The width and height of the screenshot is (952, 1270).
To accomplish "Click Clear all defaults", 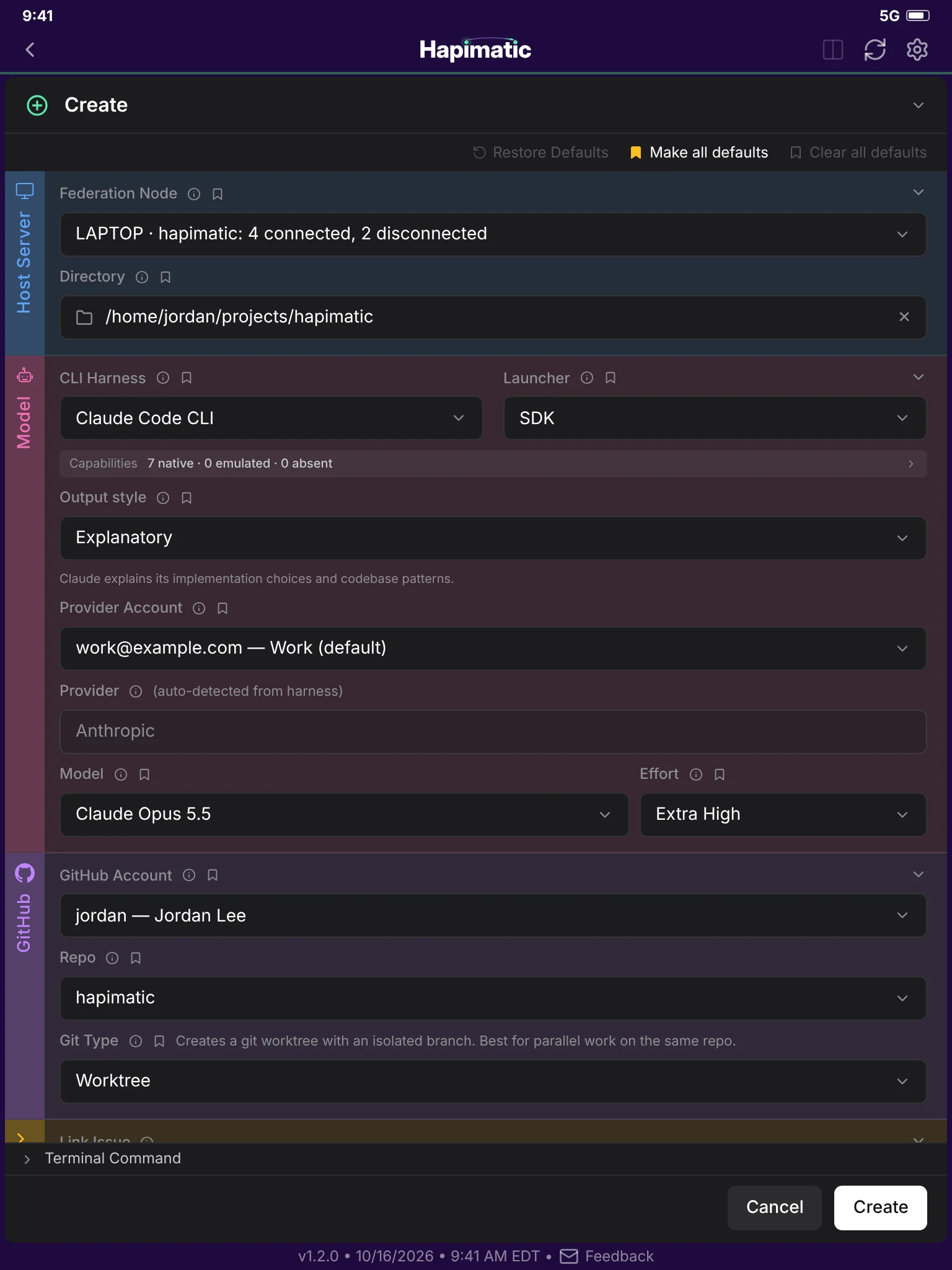I will point(858,153).
